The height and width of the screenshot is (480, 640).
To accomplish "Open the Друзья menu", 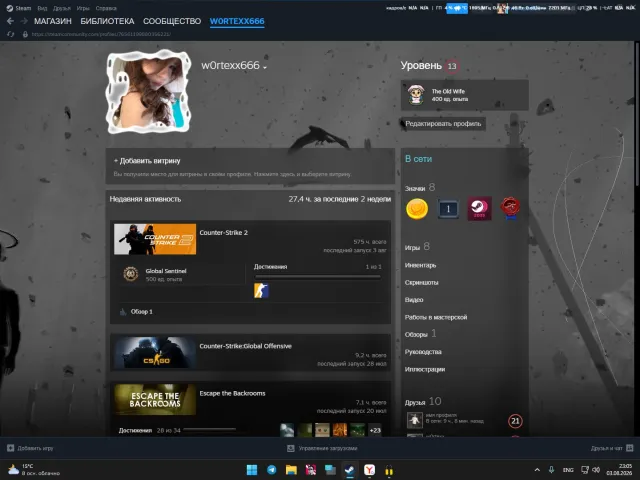I will click(62, 8).
